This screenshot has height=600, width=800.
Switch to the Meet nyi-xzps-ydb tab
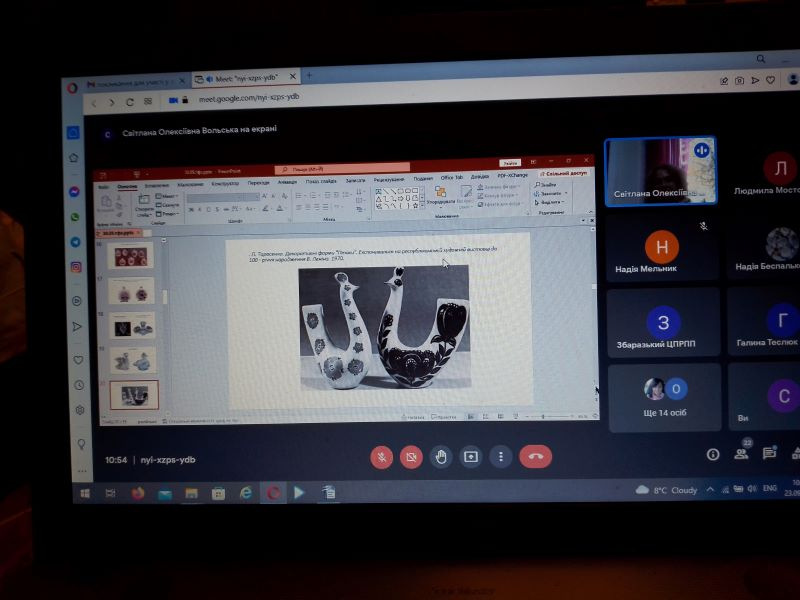[x=246, y=79]
